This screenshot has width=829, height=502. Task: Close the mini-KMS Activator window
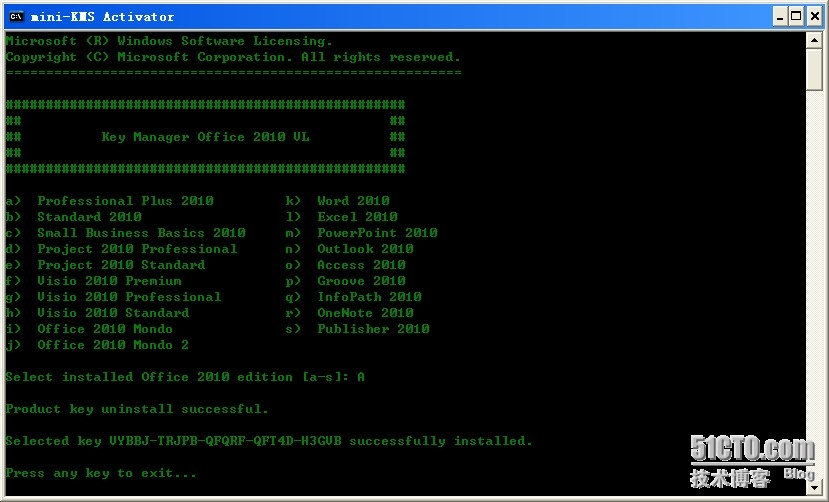click(x=815, y=17)
